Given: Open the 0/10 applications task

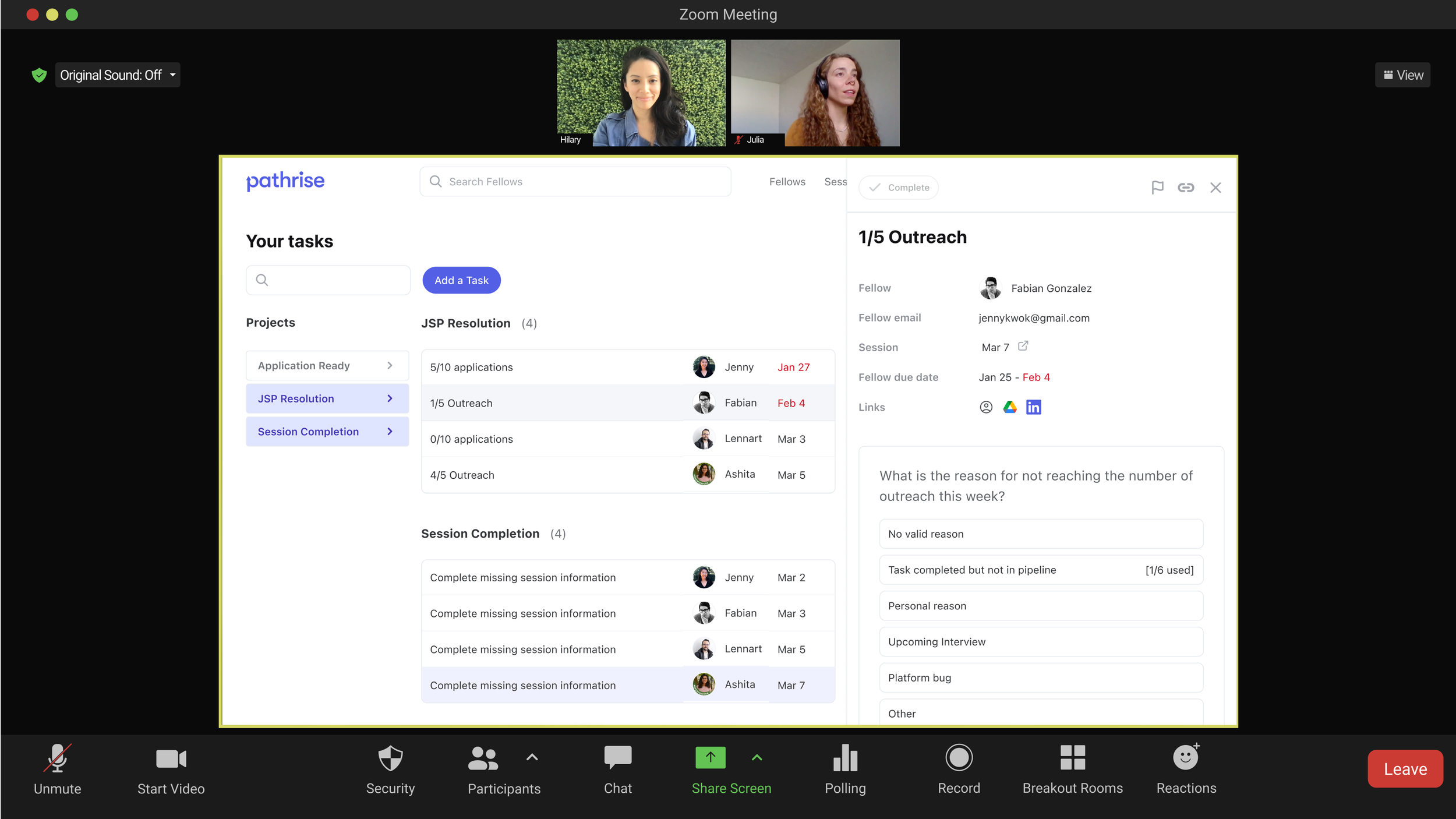Looking at the screenshot, I should pyautogui.click(x=628, y=439).
